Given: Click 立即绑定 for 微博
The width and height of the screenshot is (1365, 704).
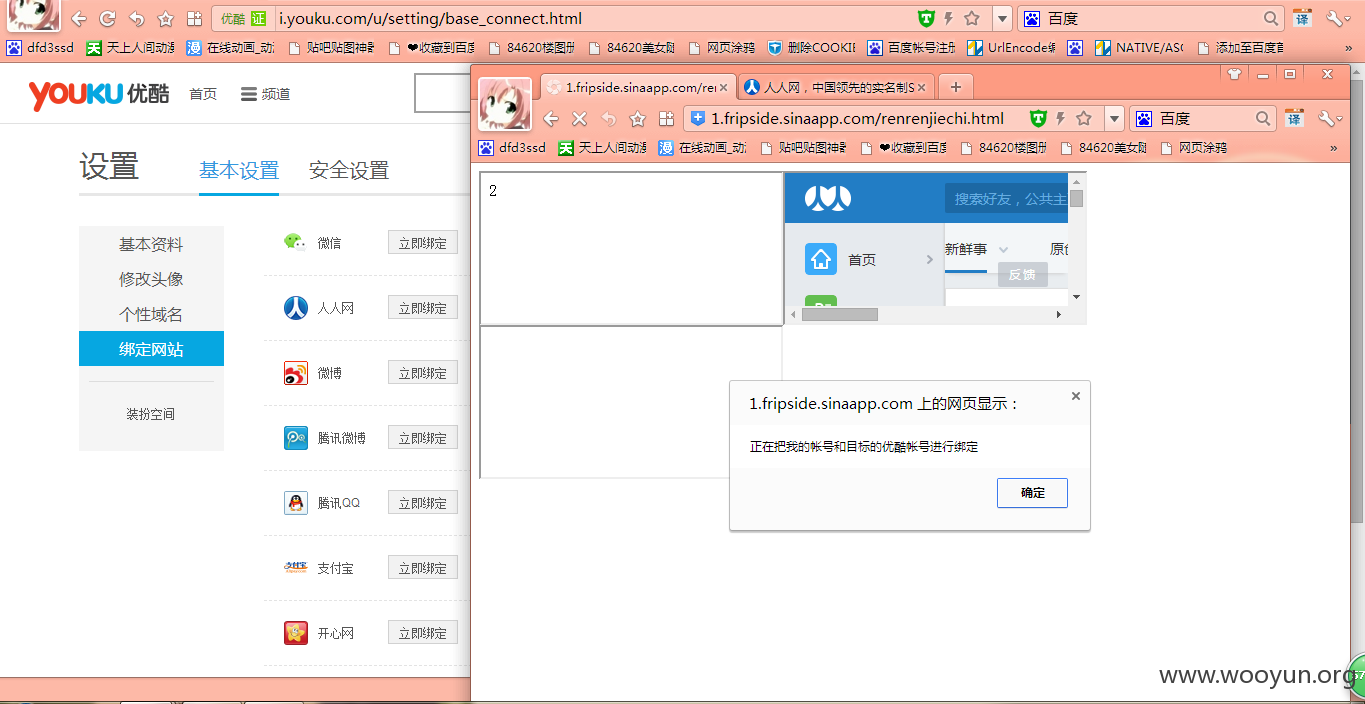Looking at the screenshot, I should 422,373.
